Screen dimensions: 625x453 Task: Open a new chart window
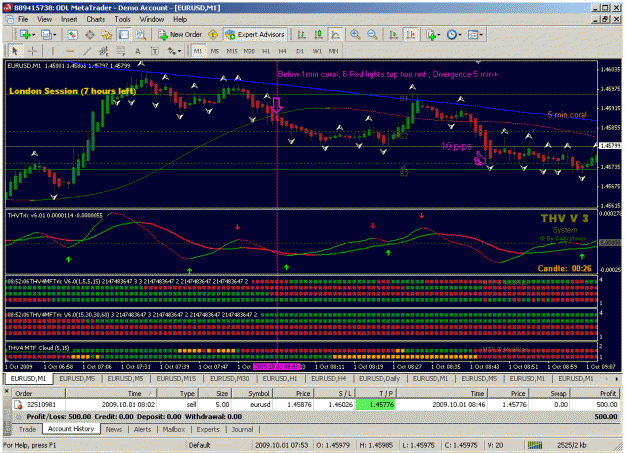pos(25,35)
